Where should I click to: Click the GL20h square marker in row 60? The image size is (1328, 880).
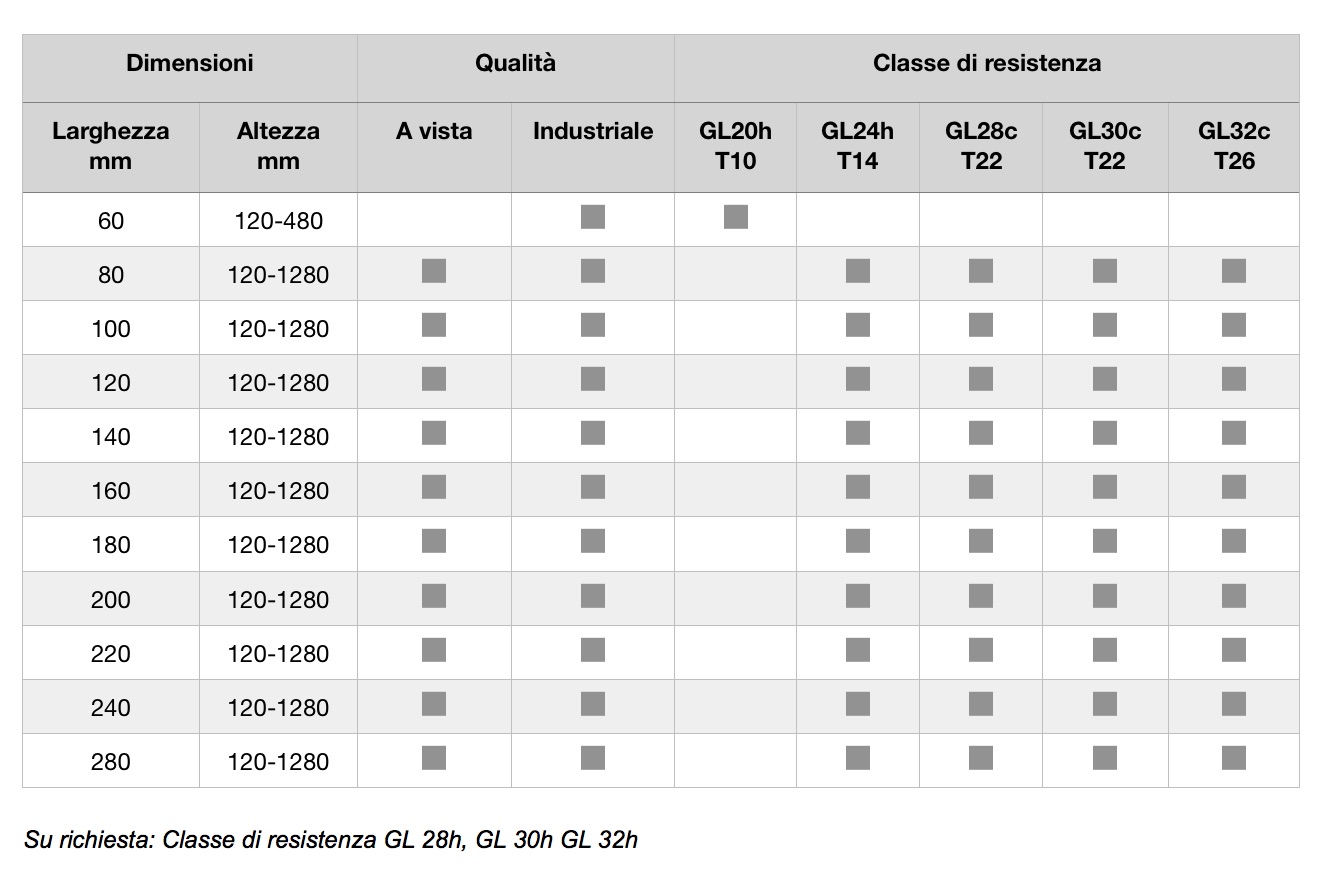click(735, 216)
